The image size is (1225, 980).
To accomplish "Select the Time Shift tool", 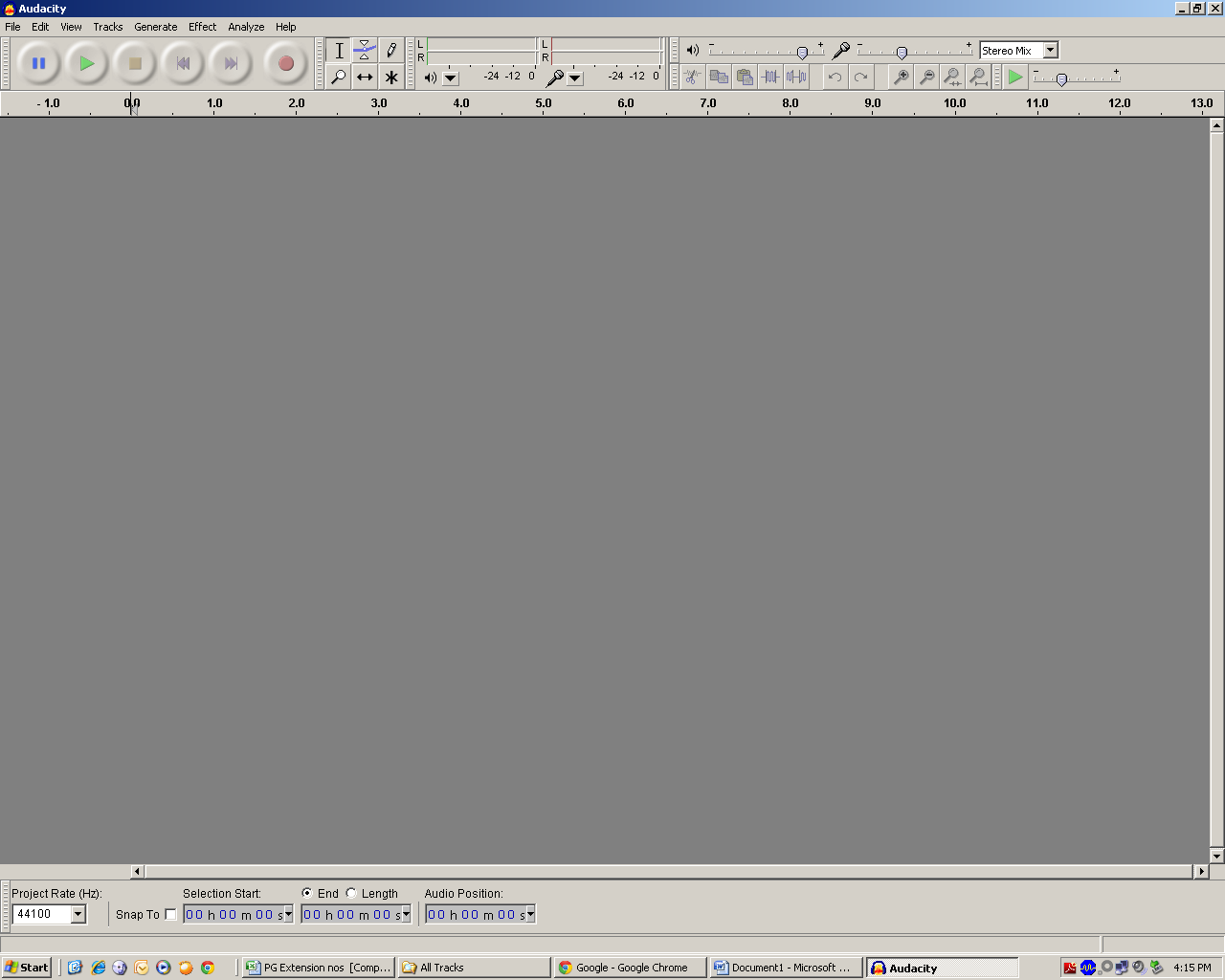I will [365, 77].
